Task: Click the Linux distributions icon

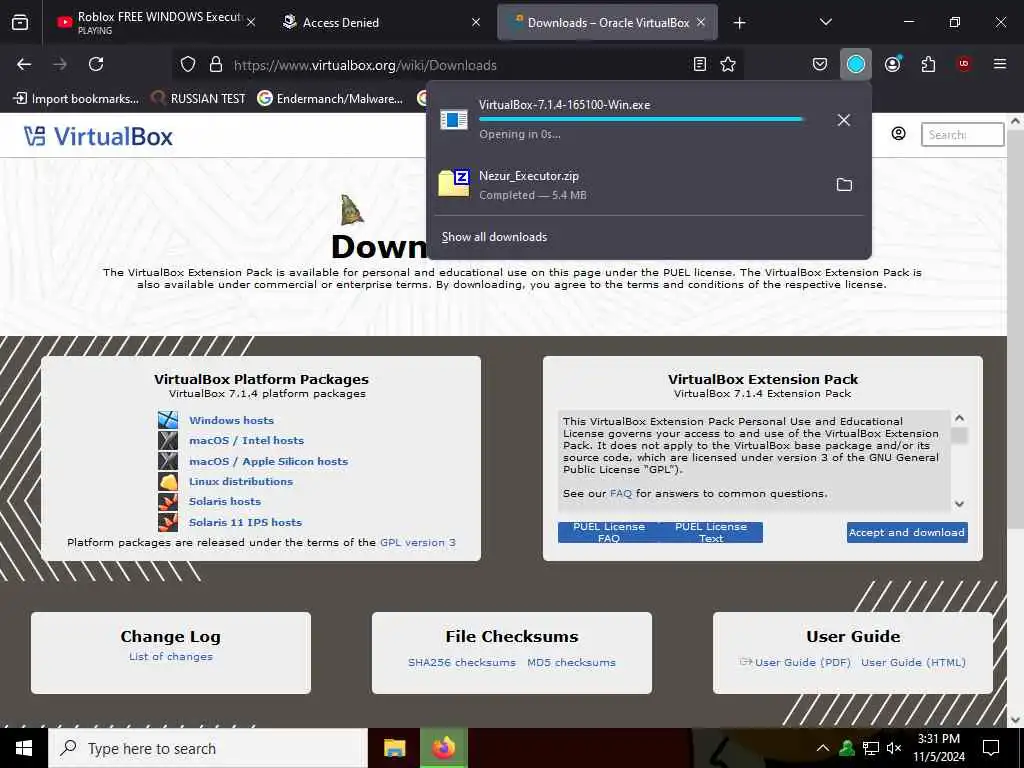Action: point(168,481)
